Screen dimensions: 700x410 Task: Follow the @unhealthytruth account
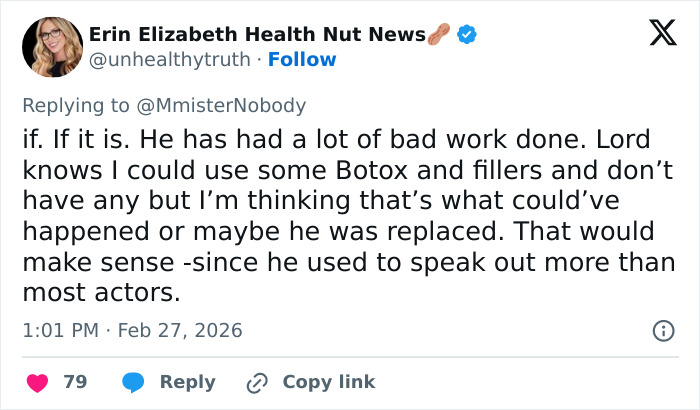pyautogui.click(x=302, y=59)
